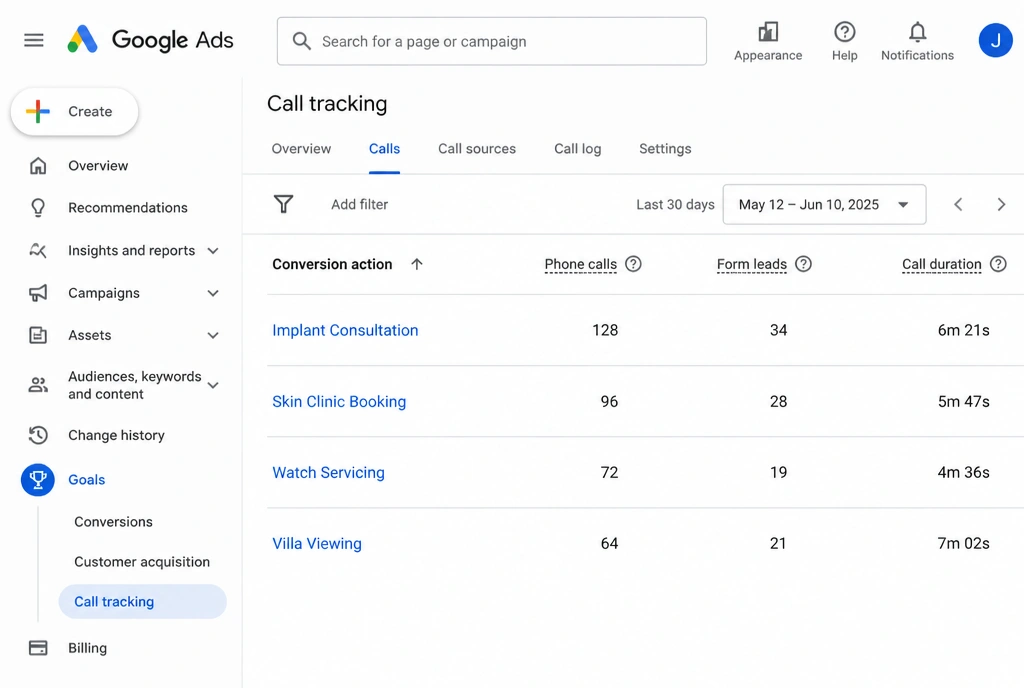Click the Assets icon
This screenshot has height=688, width=1024.
[x=38, y=336]
